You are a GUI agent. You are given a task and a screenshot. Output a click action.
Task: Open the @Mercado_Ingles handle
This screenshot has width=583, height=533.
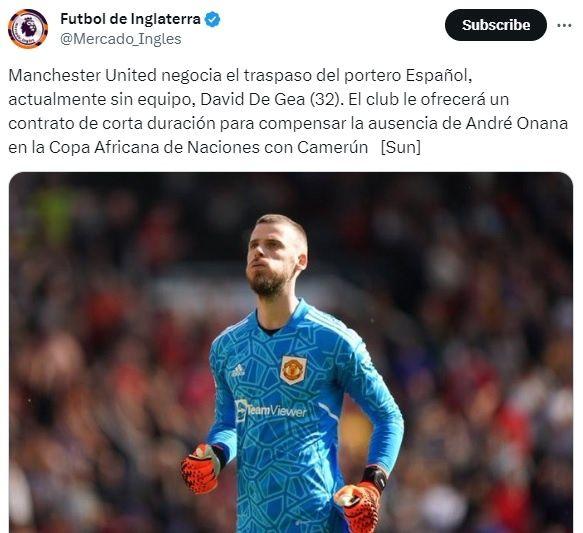[121, 39]
